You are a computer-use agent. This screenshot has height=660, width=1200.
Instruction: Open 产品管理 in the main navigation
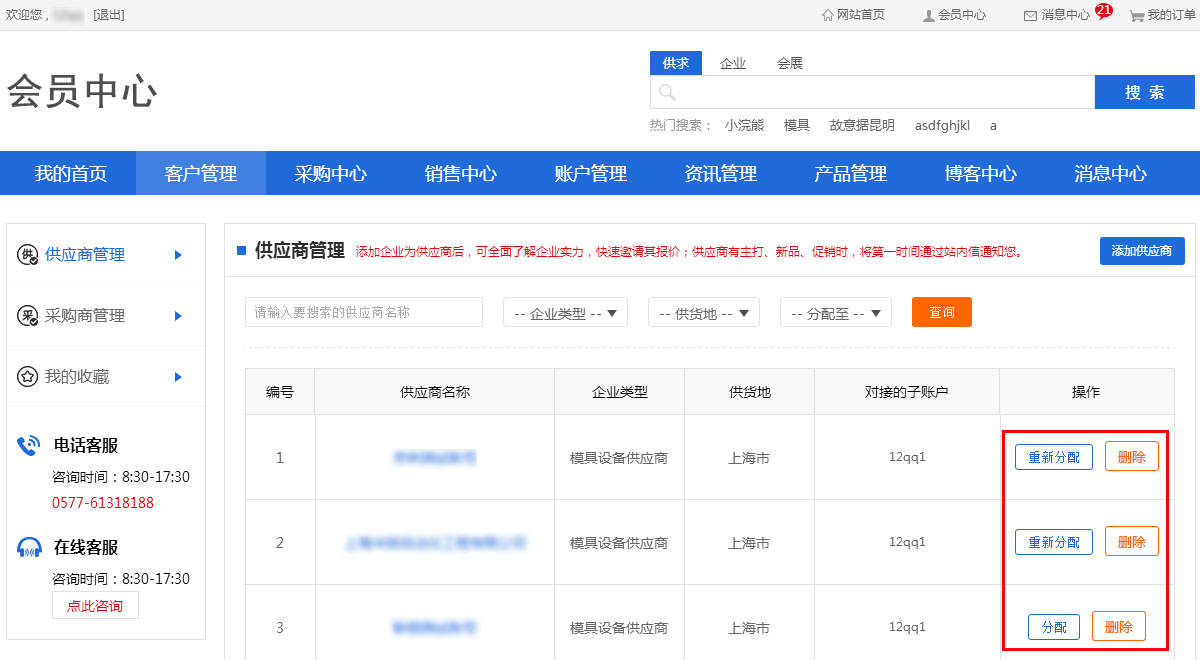point(851,173)
